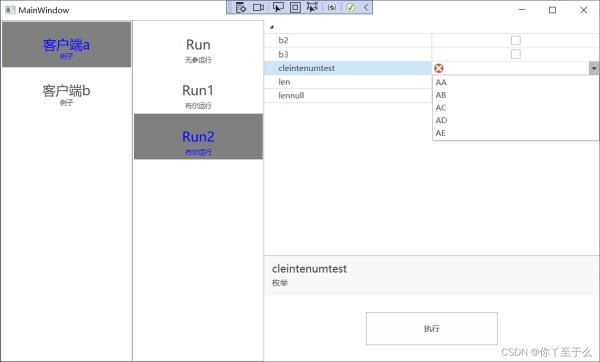
Task: Toggle the b3 checkbox
Action: (516, 54)
